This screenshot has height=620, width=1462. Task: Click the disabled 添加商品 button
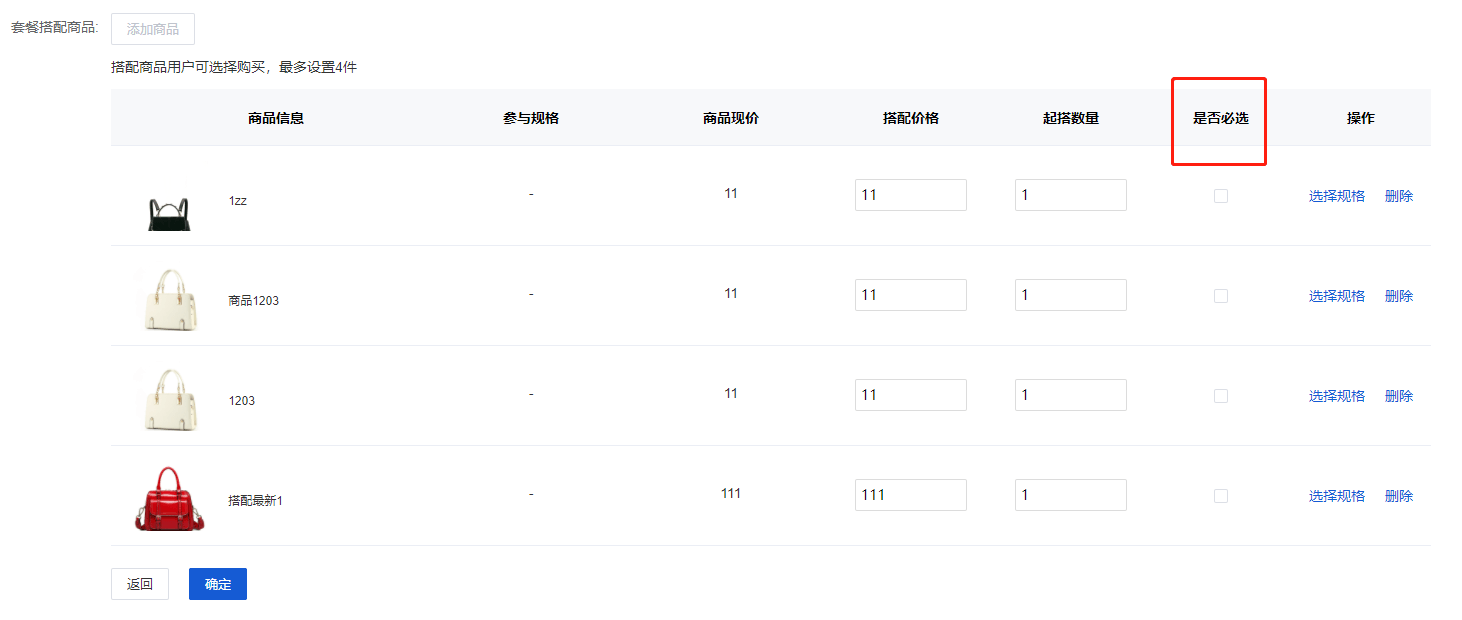(x=153, y=29)
